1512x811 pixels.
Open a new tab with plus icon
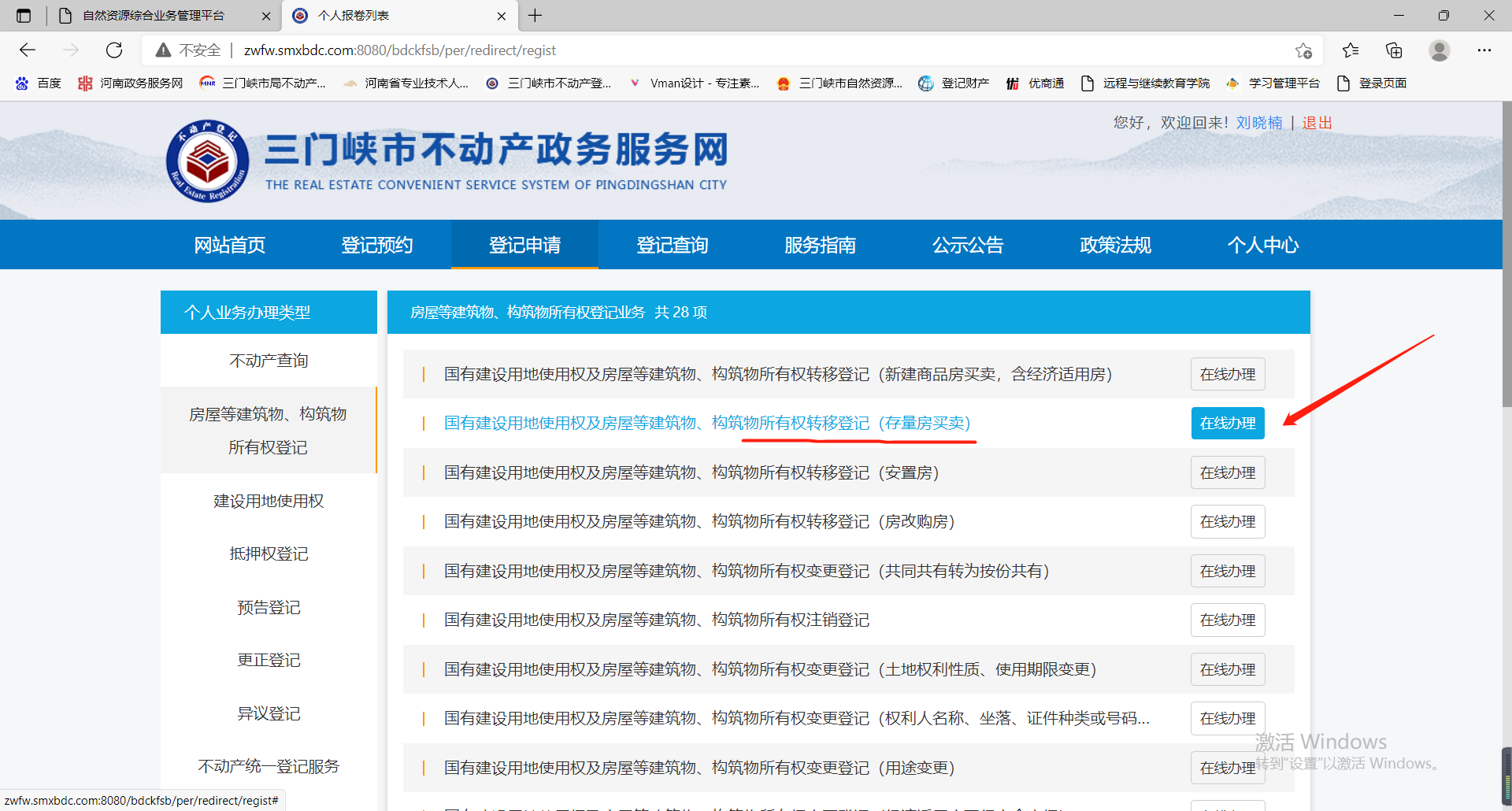tap(535, 16)
